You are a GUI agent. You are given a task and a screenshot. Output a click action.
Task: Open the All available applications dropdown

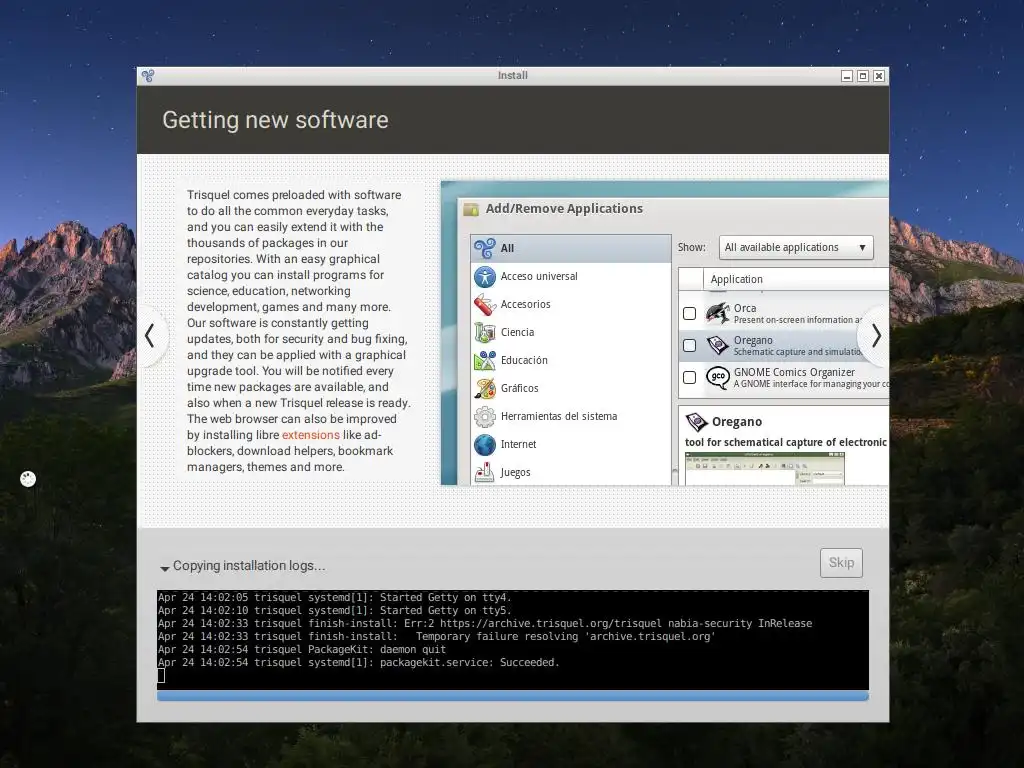(x=796, y=248)
